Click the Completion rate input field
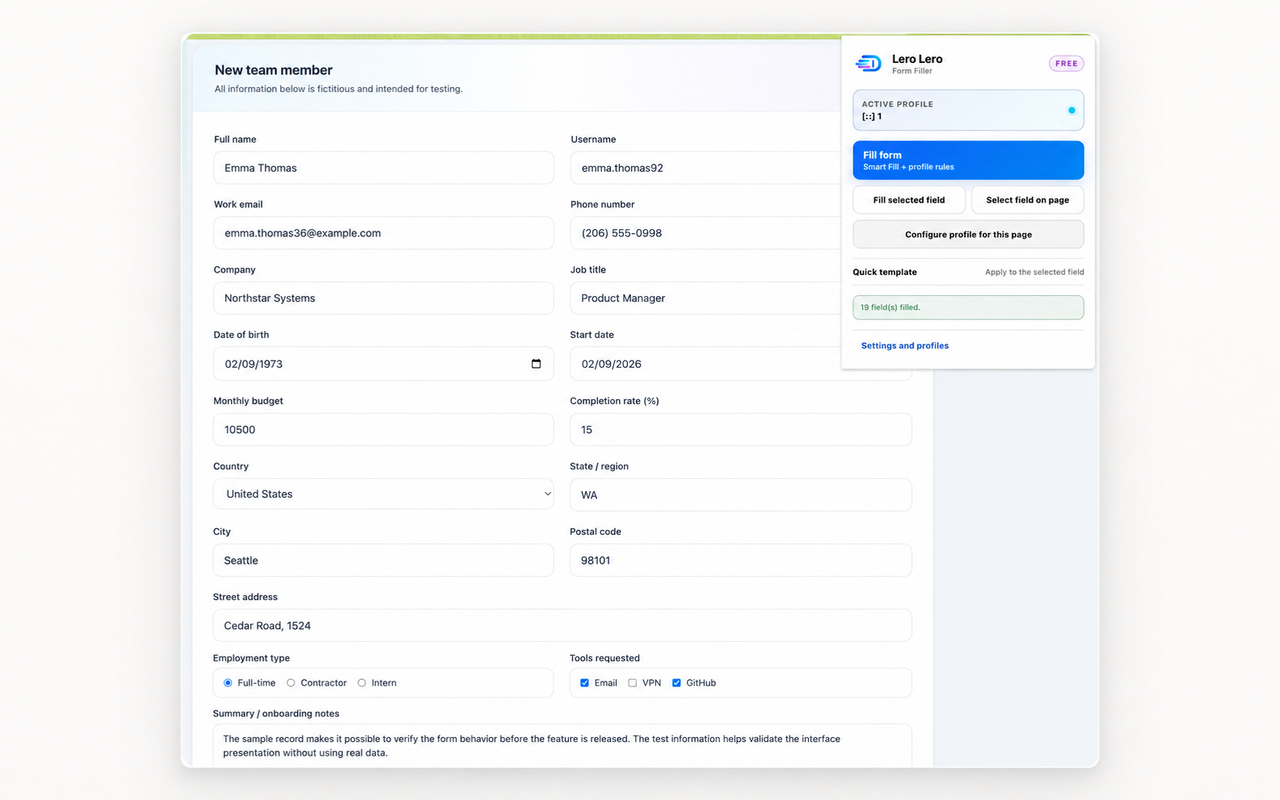This screenshot has width=1280, height=800. (741, 430)
